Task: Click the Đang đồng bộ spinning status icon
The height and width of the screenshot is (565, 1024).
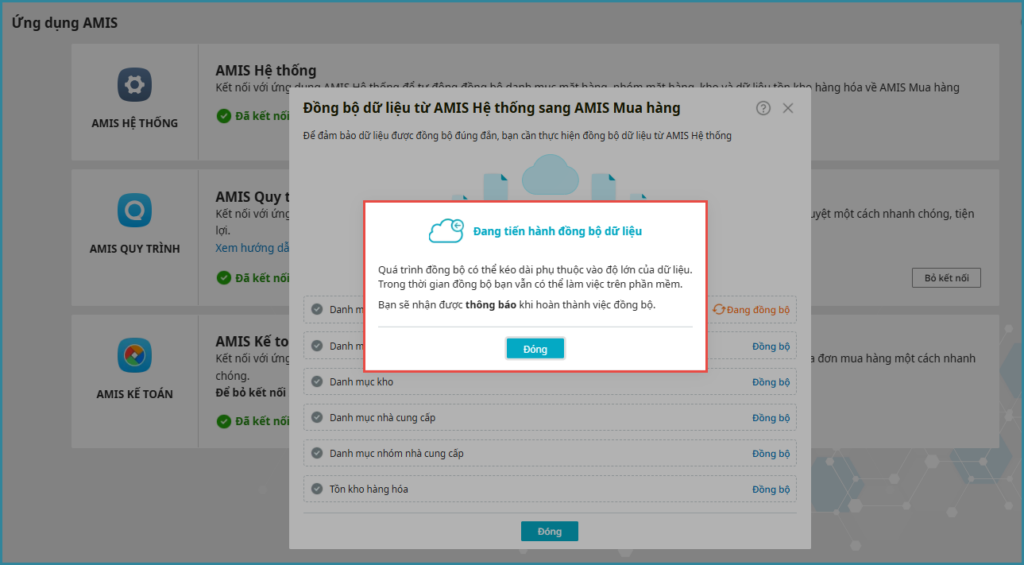Action: coord(718,310)
